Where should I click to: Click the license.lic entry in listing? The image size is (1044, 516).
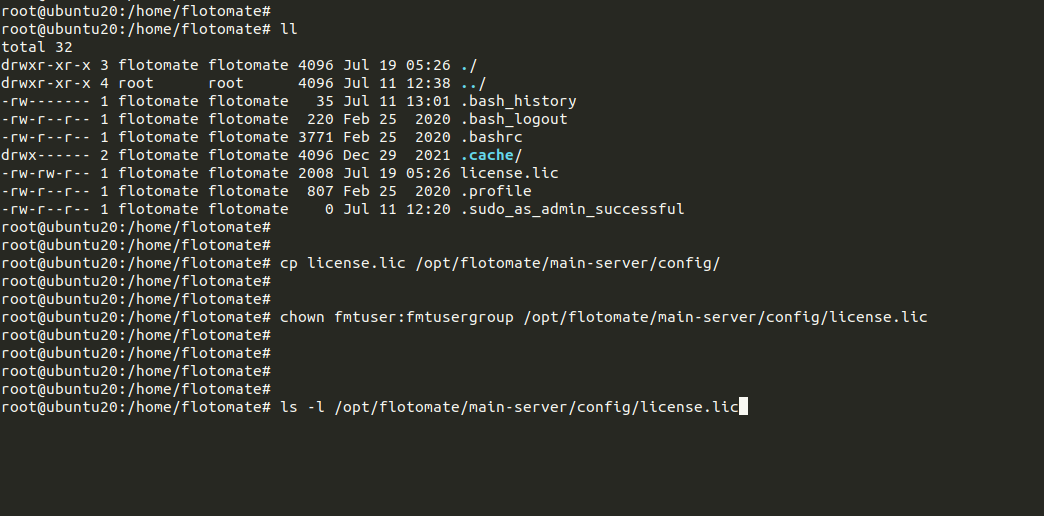click(x=509, y=173)
